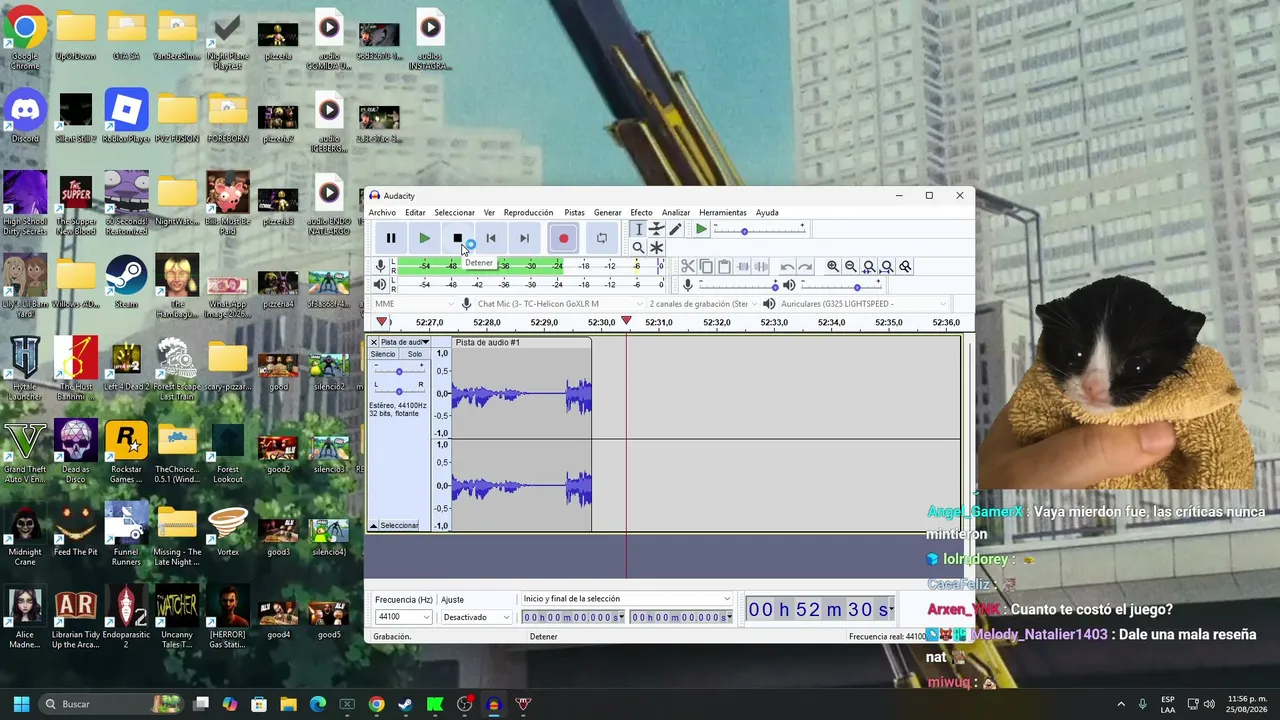Image resolution: width=1280 pixels, height=720 pixels.
Task: Click the Silence audio icon
Action: 761,266
